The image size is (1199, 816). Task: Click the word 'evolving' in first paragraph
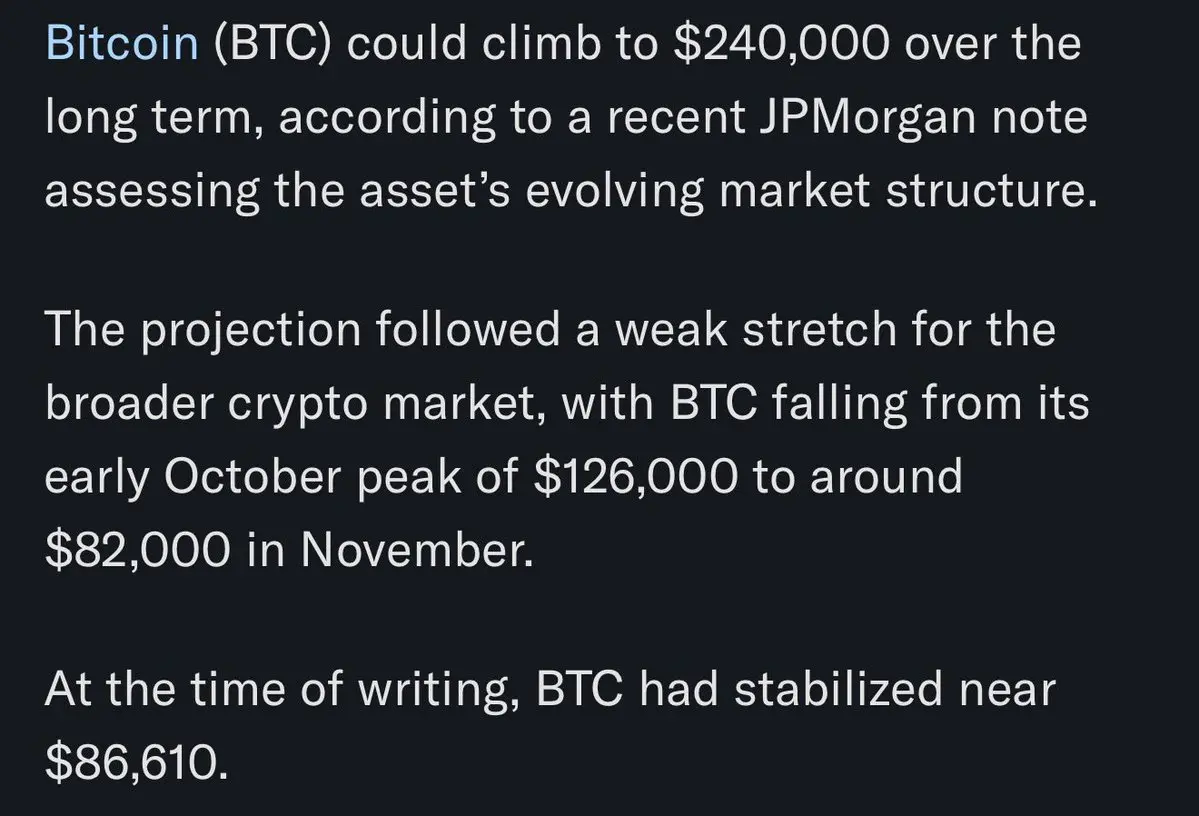pos(613,190)
